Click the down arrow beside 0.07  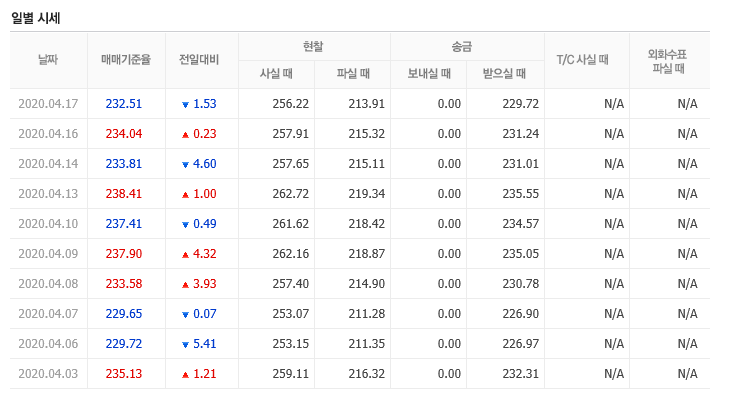click(185, 315)
